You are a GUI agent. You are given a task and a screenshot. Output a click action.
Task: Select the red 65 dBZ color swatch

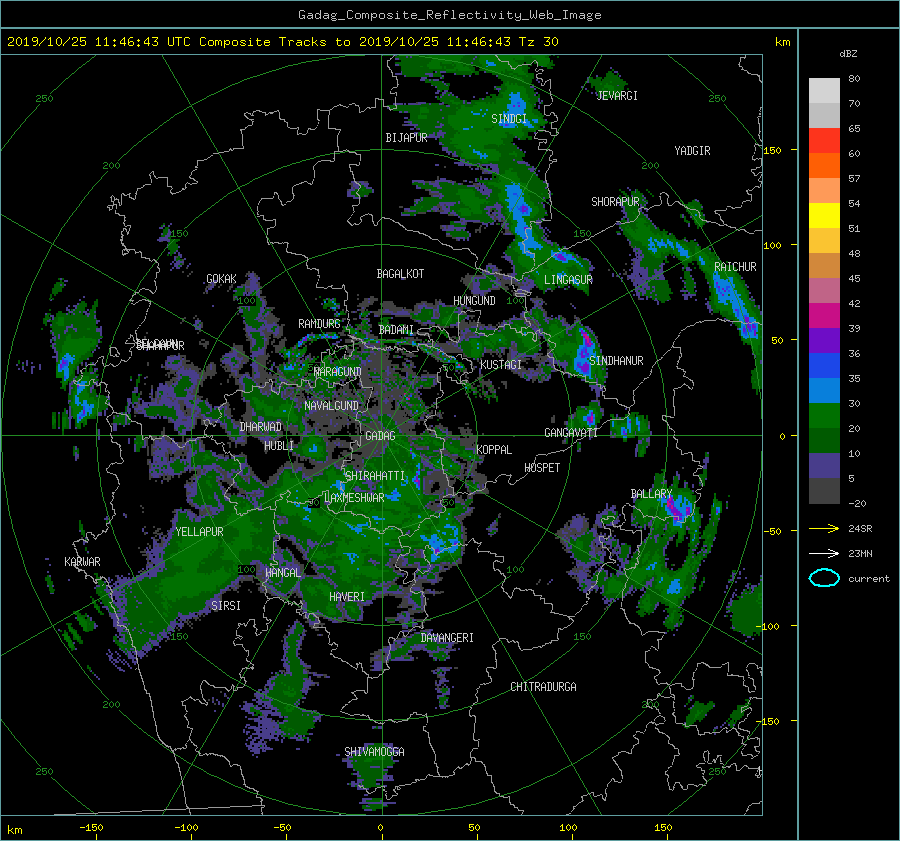(824, 140)
